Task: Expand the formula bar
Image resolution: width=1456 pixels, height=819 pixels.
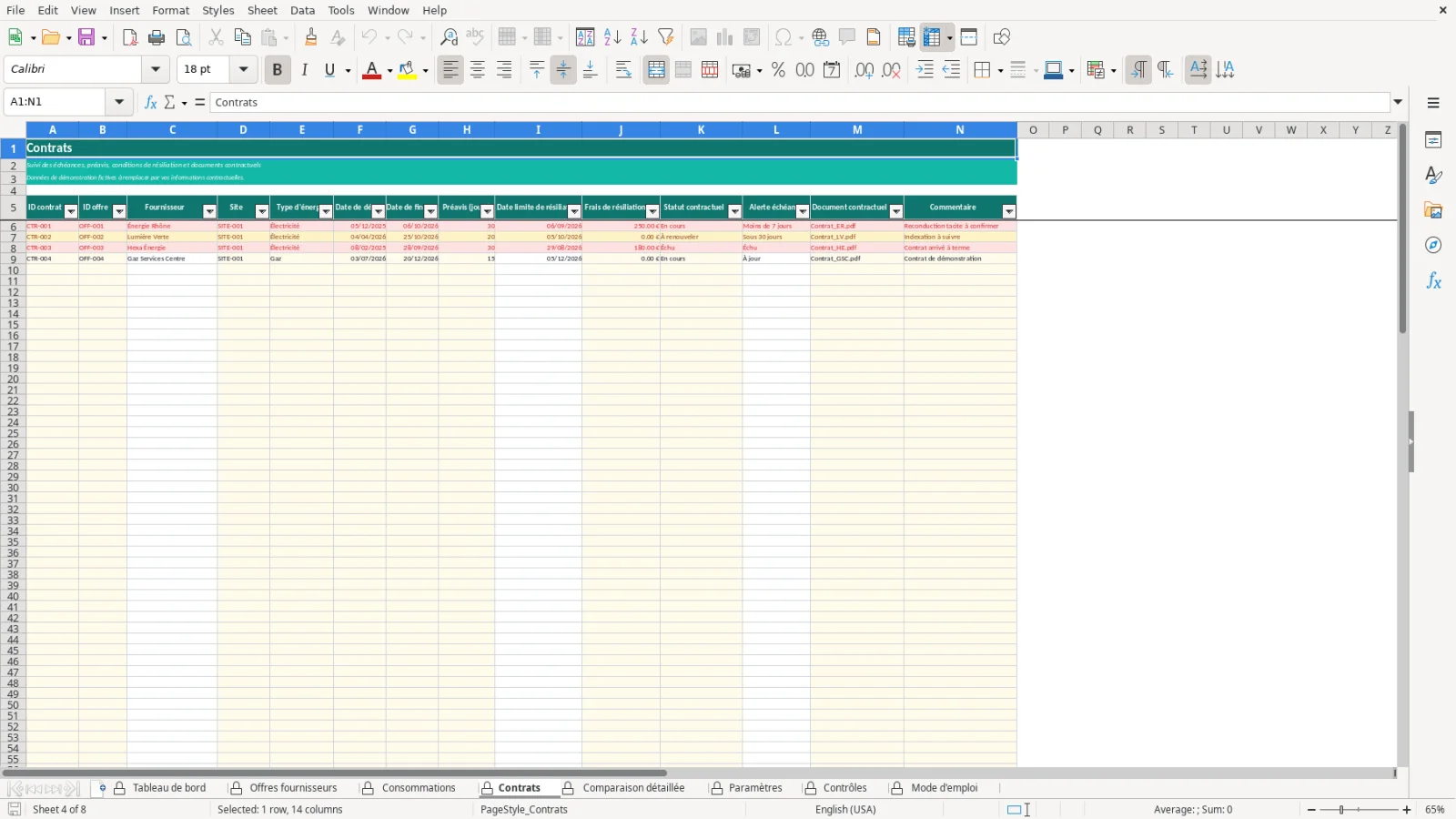Action: 1399,102
